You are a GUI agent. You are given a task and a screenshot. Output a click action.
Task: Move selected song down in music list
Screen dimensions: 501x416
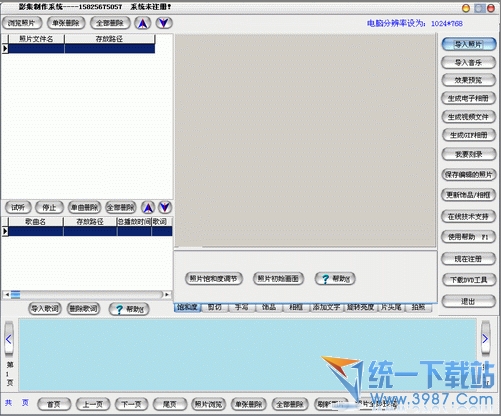point(165,208)
